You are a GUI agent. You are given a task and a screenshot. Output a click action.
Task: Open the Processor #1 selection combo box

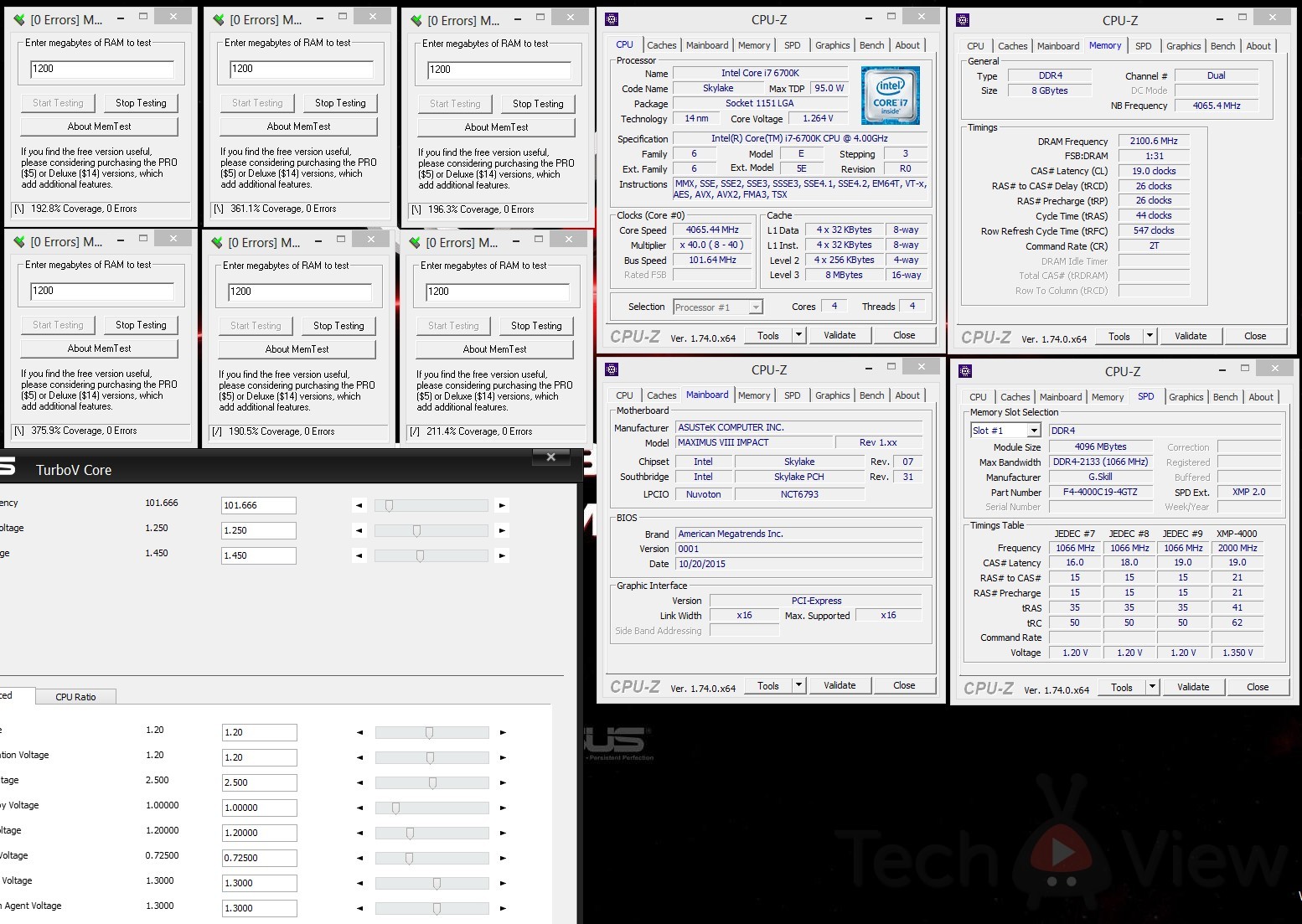(x=719, y=307)
